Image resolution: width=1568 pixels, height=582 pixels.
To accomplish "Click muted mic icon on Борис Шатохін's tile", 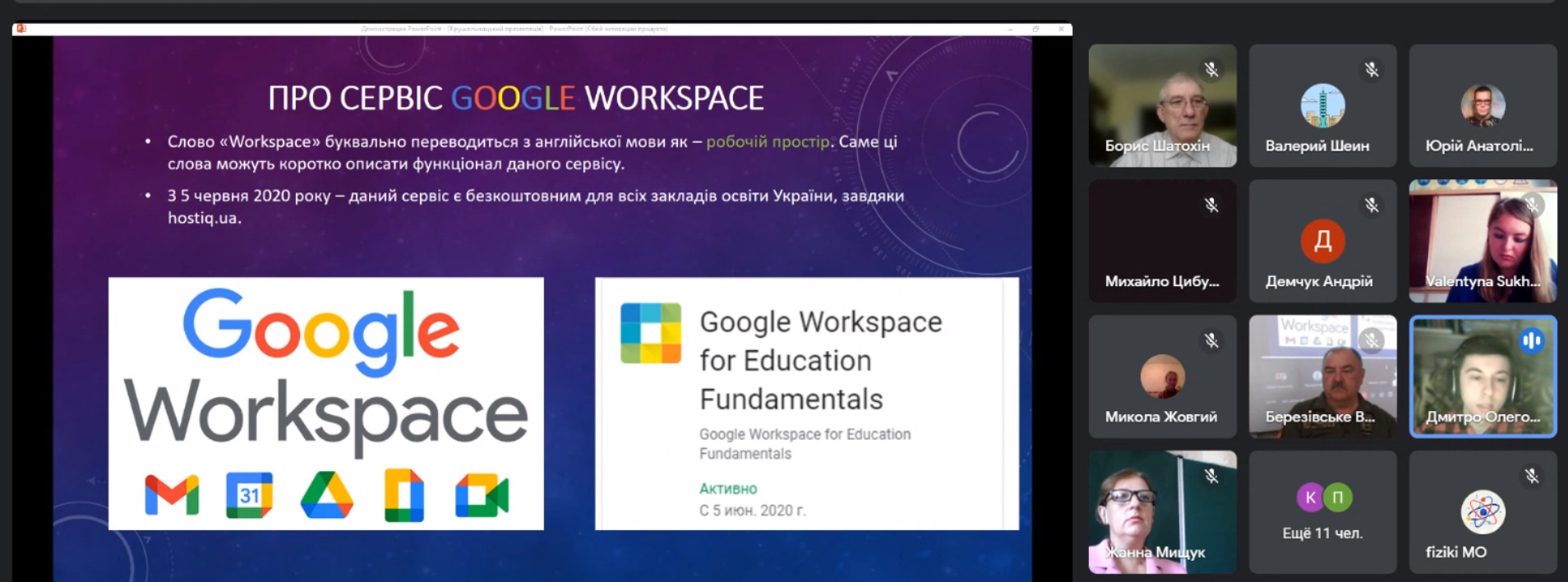I will pyautogui.click(x=1211, y=70).
